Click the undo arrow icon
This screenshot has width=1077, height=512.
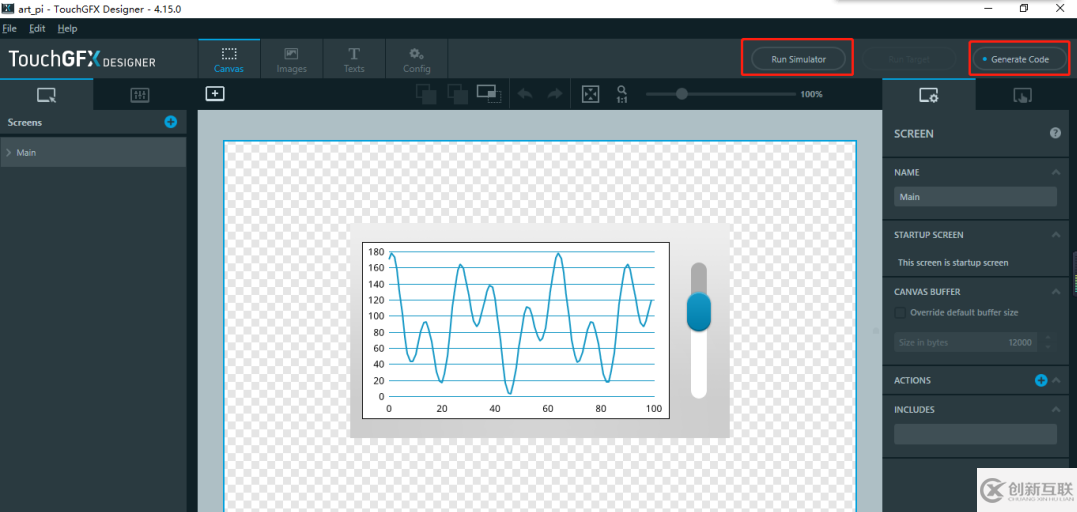point(525,94)
